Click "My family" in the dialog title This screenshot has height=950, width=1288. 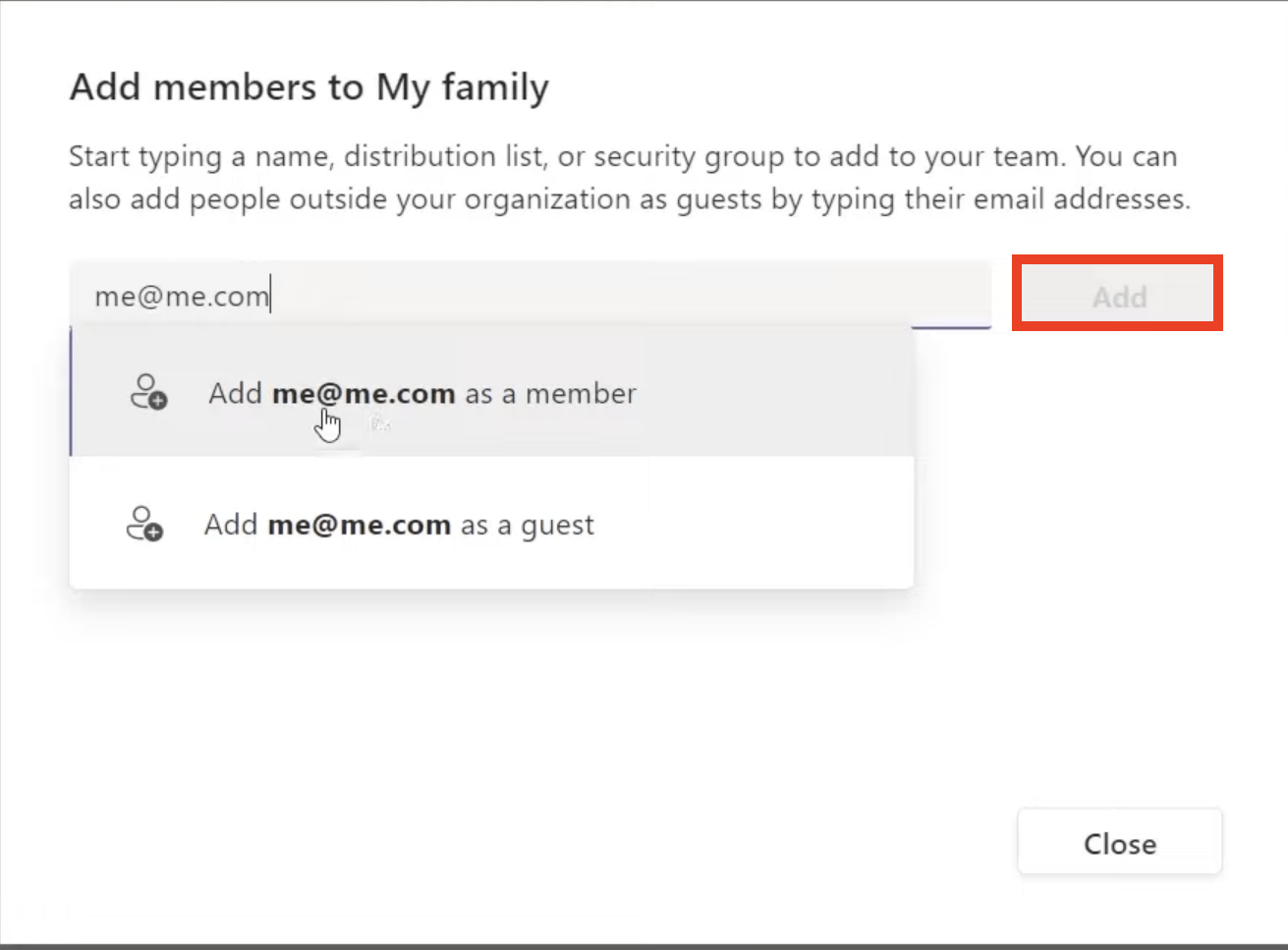(463, 88)
